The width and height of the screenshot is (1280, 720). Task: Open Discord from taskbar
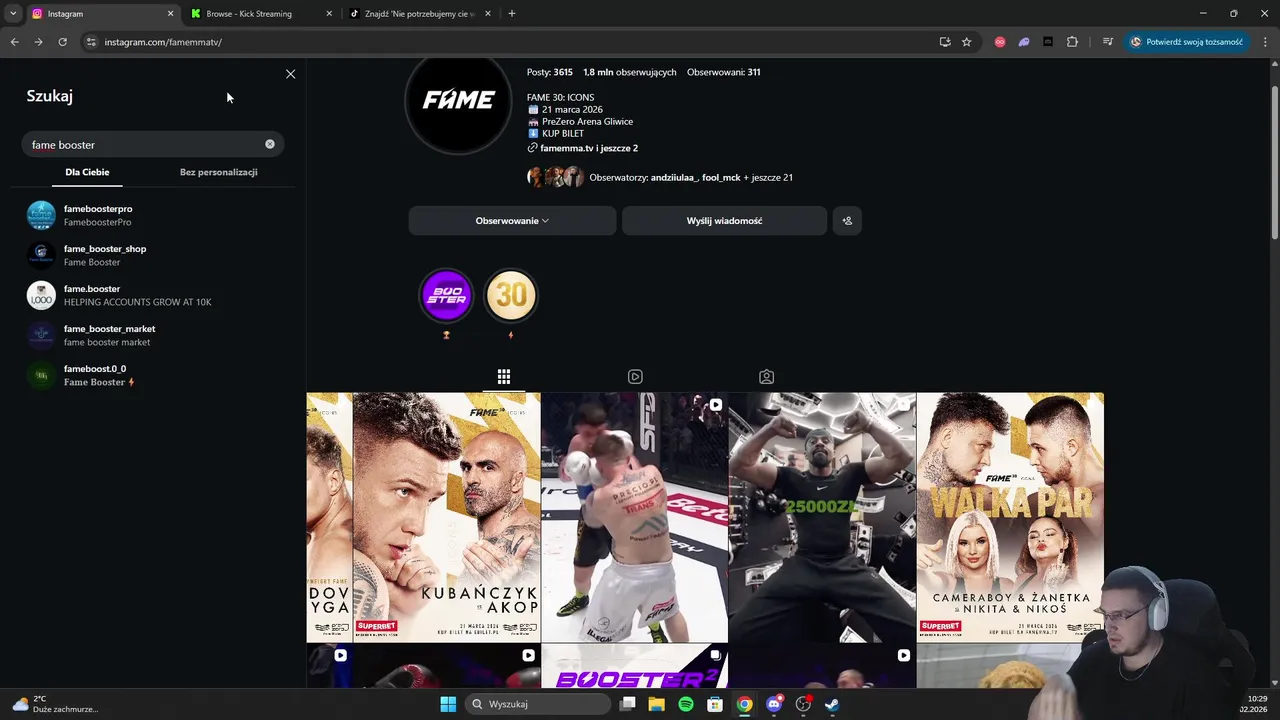[x=773, y=704]
